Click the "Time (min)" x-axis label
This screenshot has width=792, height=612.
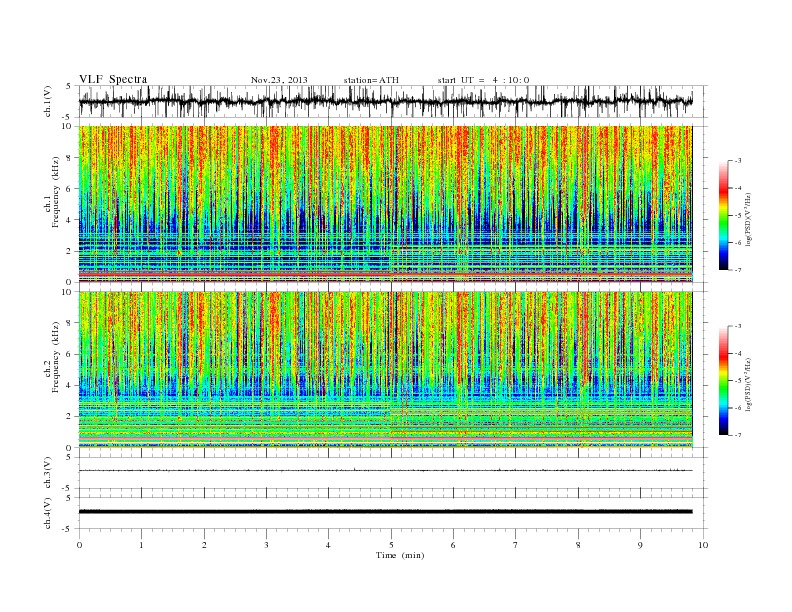click(400, 555)
